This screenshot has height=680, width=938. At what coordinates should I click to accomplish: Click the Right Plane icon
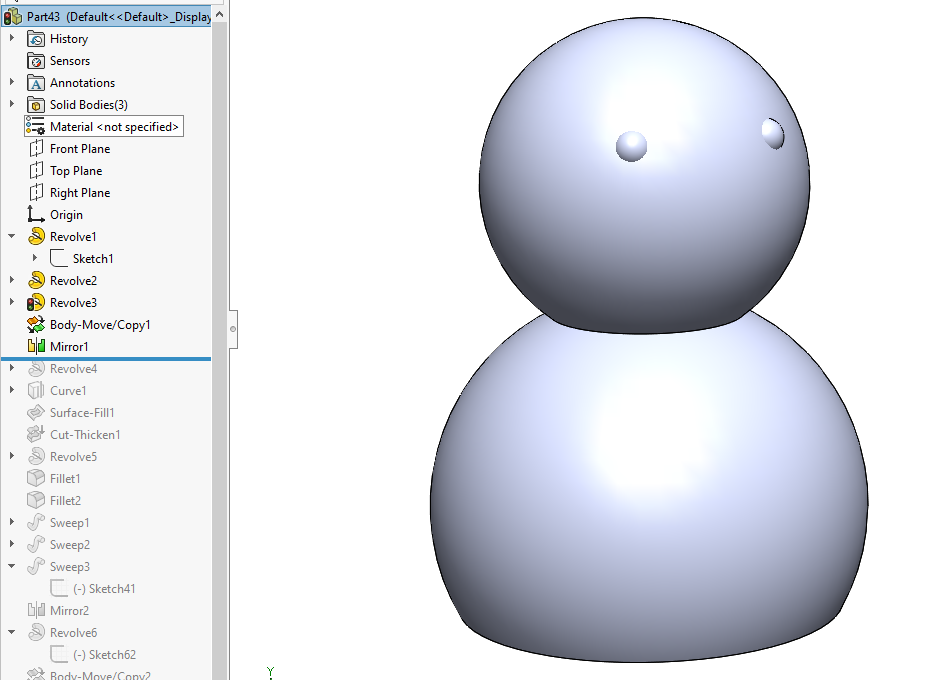pyautogui.click(x=36, y=193)
